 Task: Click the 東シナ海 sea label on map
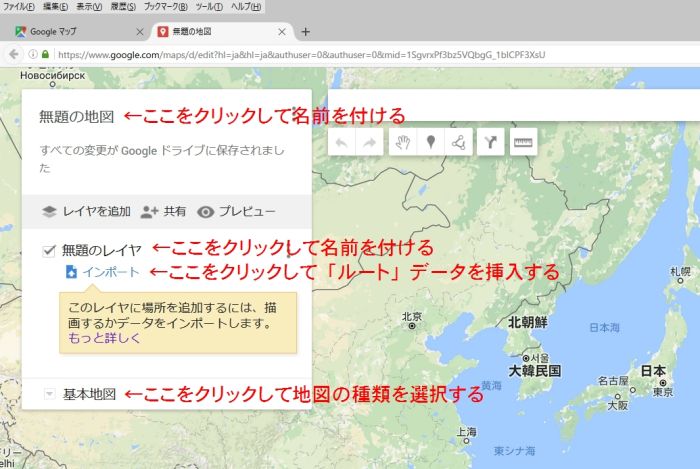tap(514, 451)
